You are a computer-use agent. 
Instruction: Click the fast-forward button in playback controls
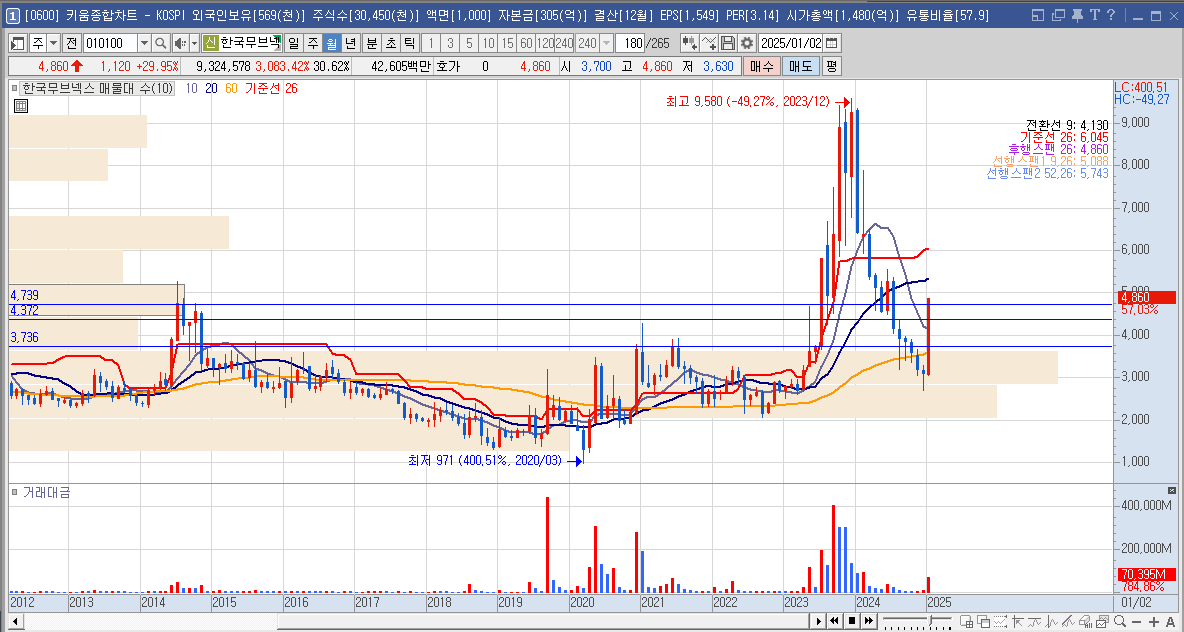tap(868, 621)
